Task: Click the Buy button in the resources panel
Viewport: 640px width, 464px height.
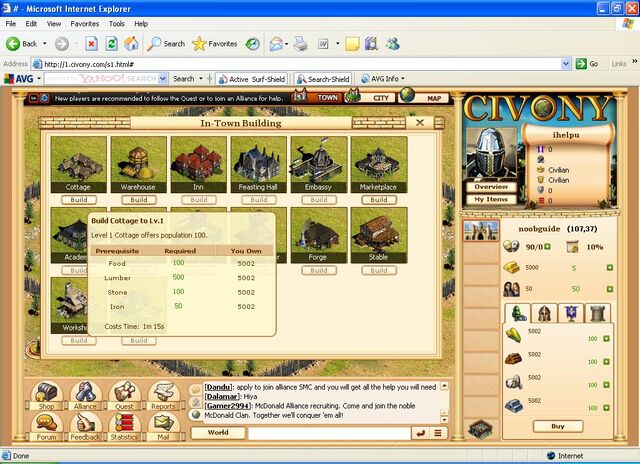Action: click(x=558, y=426)
